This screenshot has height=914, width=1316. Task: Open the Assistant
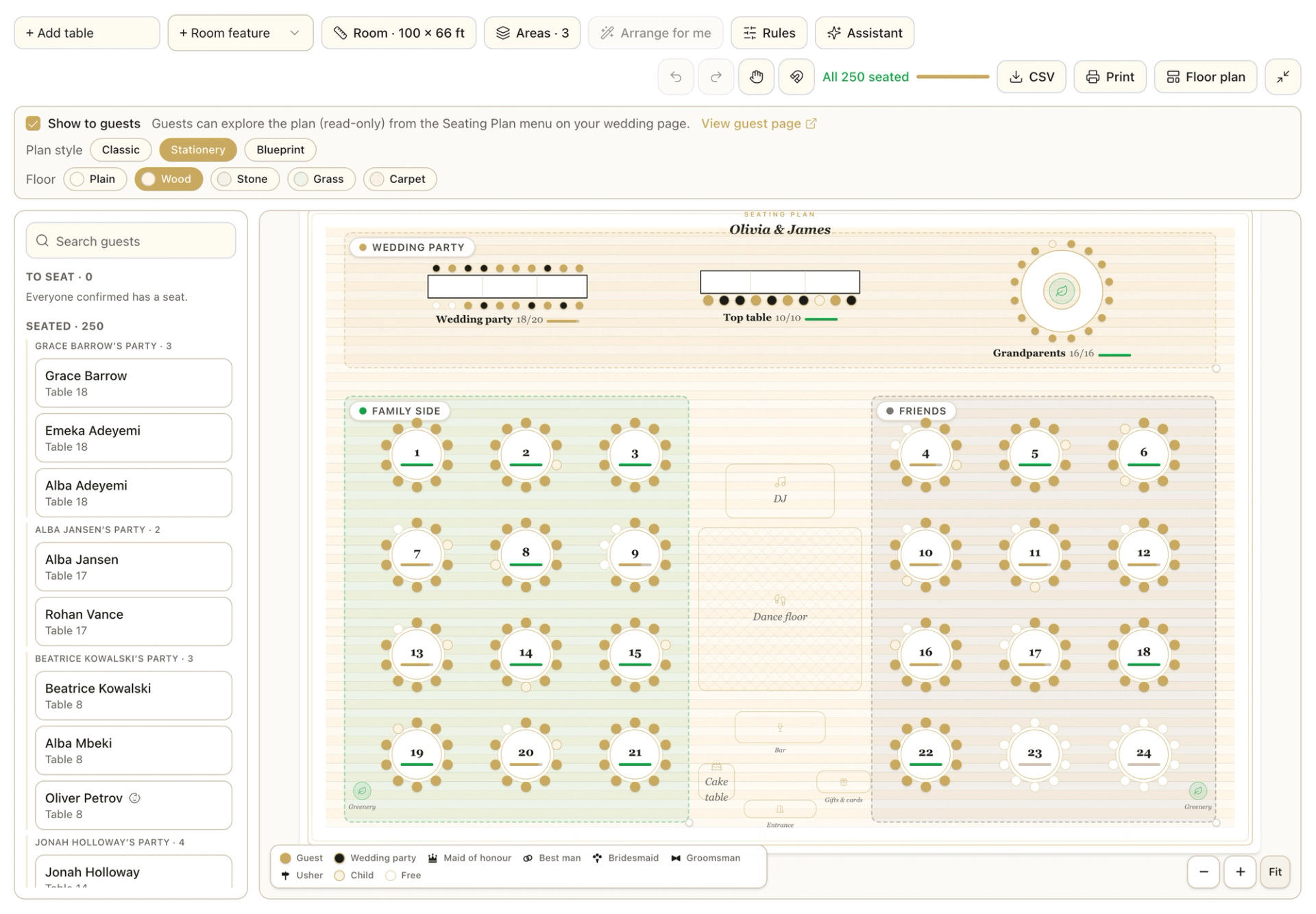click(x=864, y=33)
